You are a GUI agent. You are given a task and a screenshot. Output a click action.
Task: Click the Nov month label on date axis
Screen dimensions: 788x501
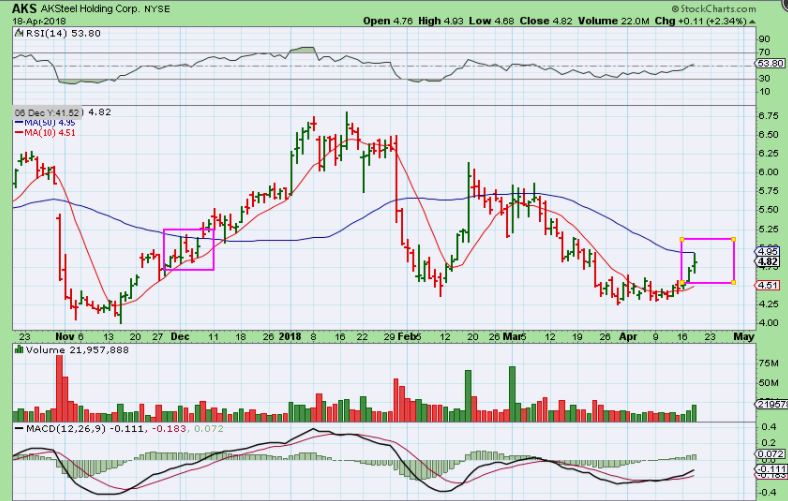pyautogui.click(x=64, y=337)
